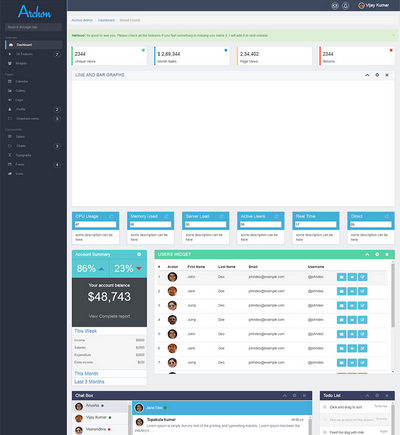Collapse the Line and Bar Graphs panel
Viewport: 400px width, 435px height.
tap(367, 75)
